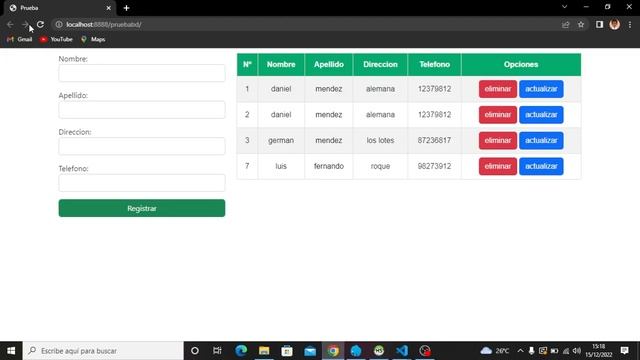This screenshot has height=360, width=640.
Task: Click the Registrar button
Action: pos(142,208)
